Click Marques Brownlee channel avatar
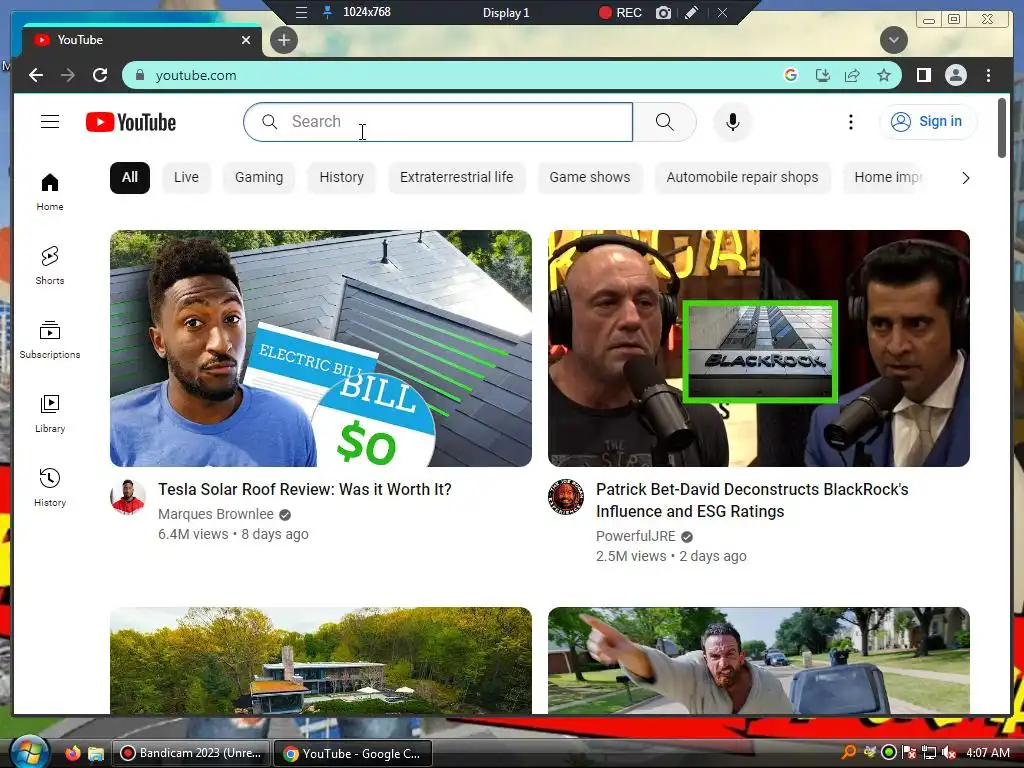 [x=127, y=497]
